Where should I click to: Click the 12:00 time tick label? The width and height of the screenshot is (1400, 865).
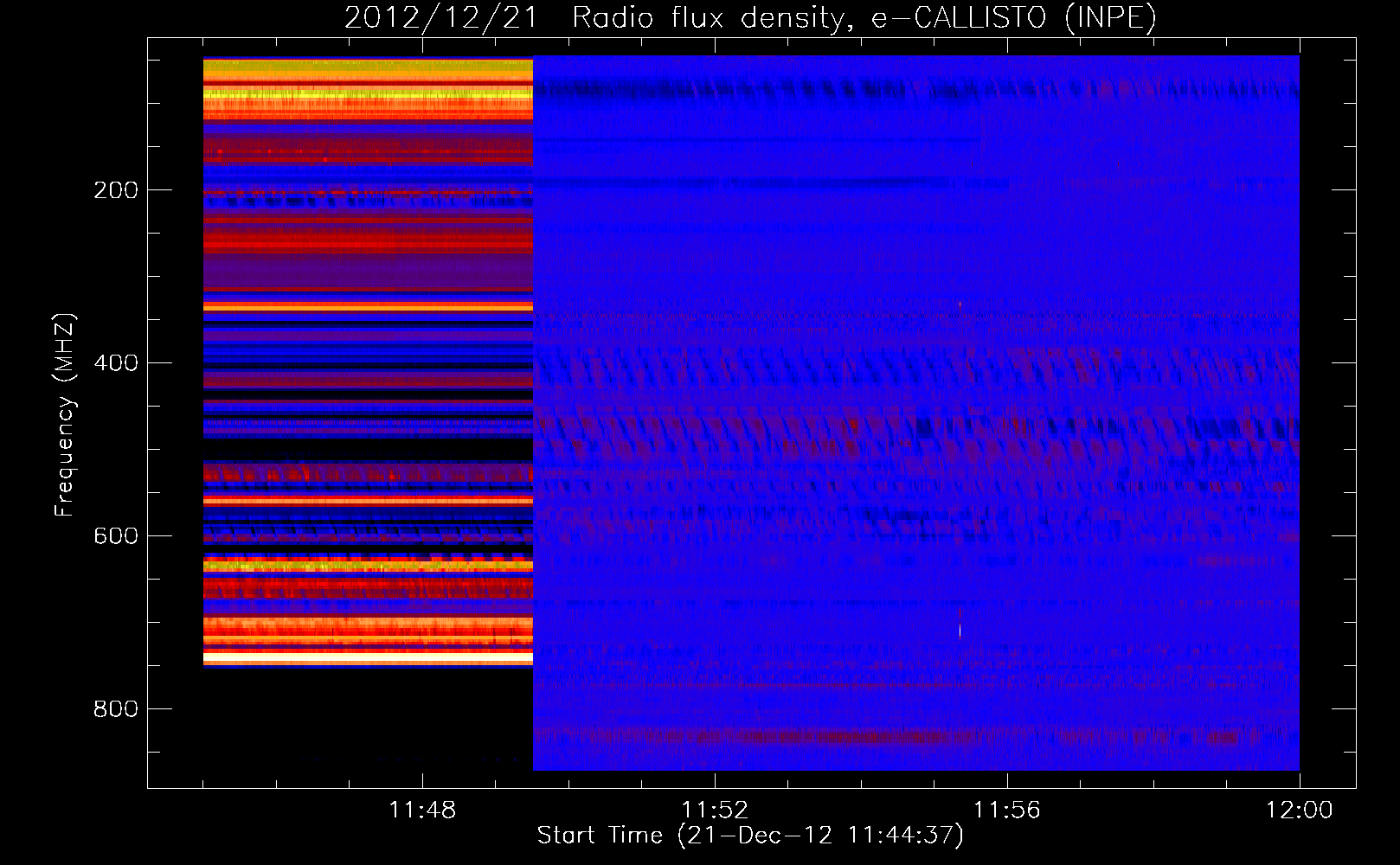tap(1300, 811)
